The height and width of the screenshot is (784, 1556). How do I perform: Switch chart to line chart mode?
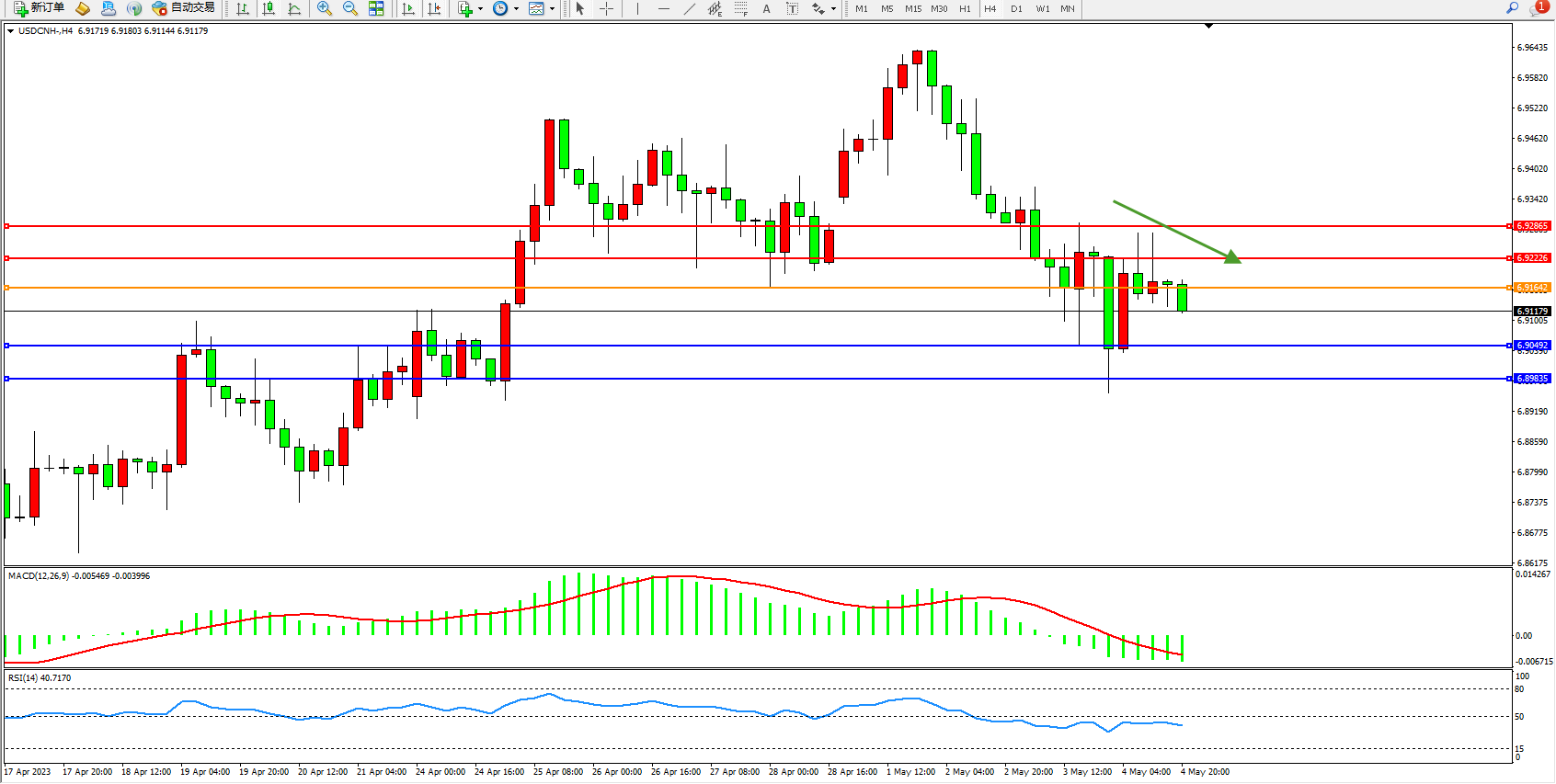pyautogui.click(x=294, y=8)
